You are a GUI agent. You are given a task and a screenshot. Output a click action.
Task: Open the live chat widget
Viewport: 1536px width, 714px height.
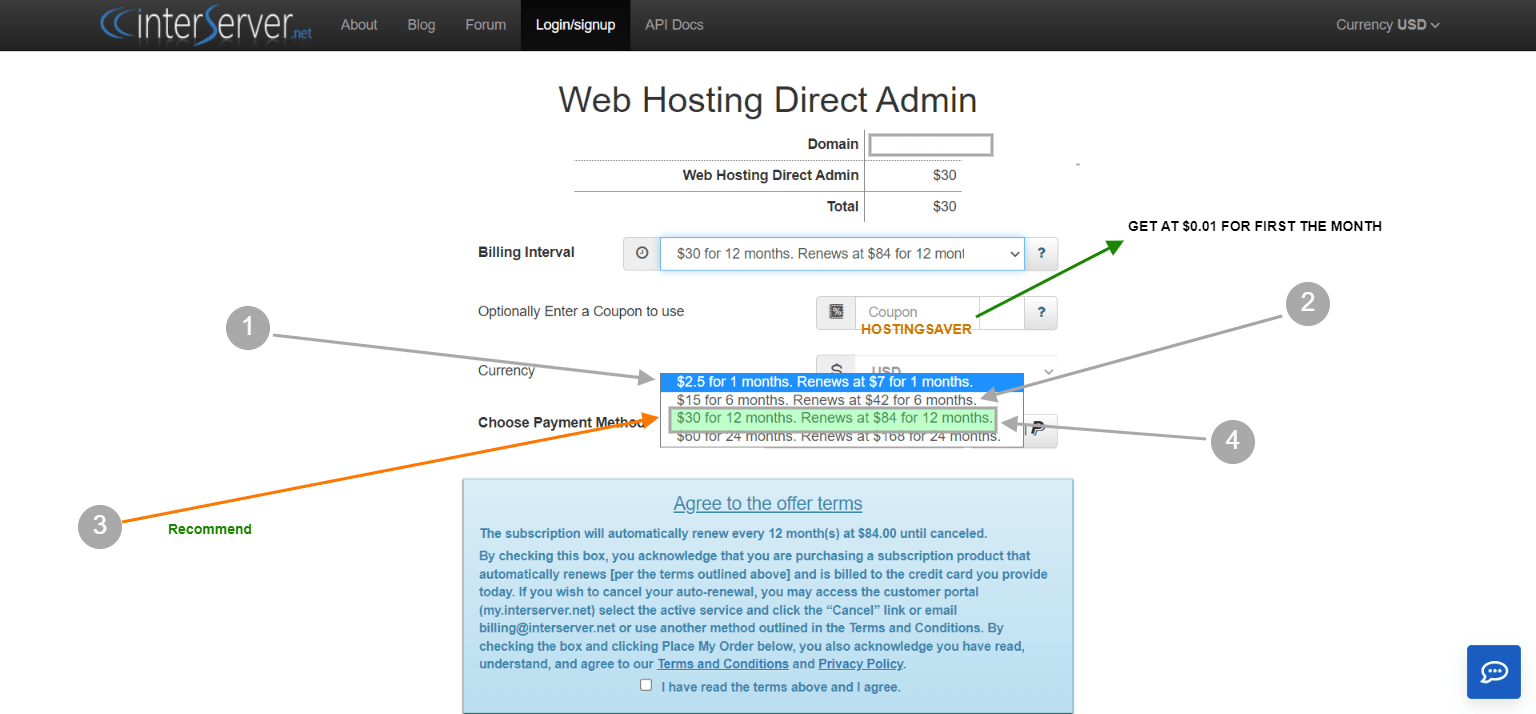pos(1493,671)
